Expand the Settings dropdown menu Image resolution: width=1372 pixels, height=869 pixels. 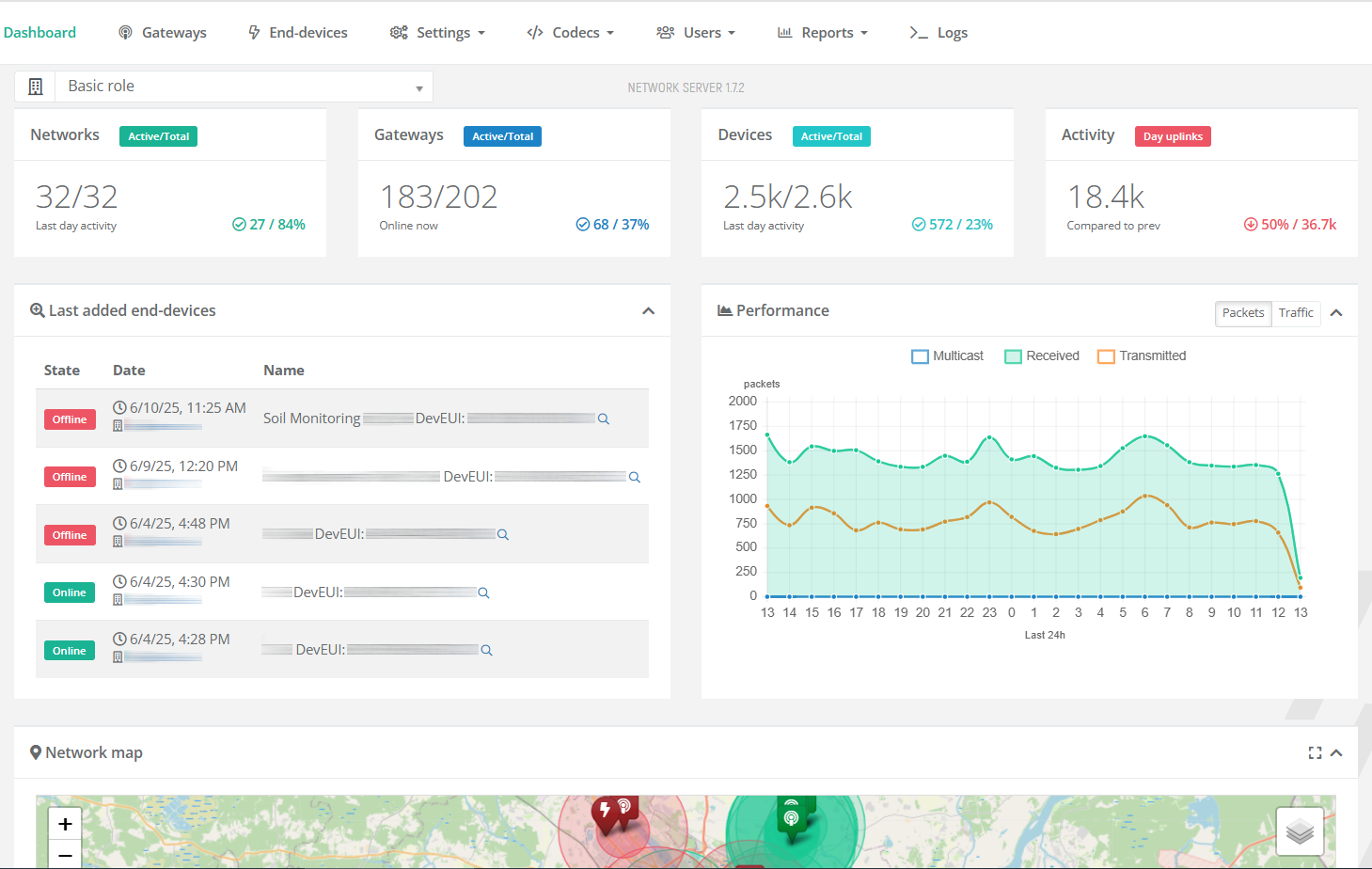point(437,32)
